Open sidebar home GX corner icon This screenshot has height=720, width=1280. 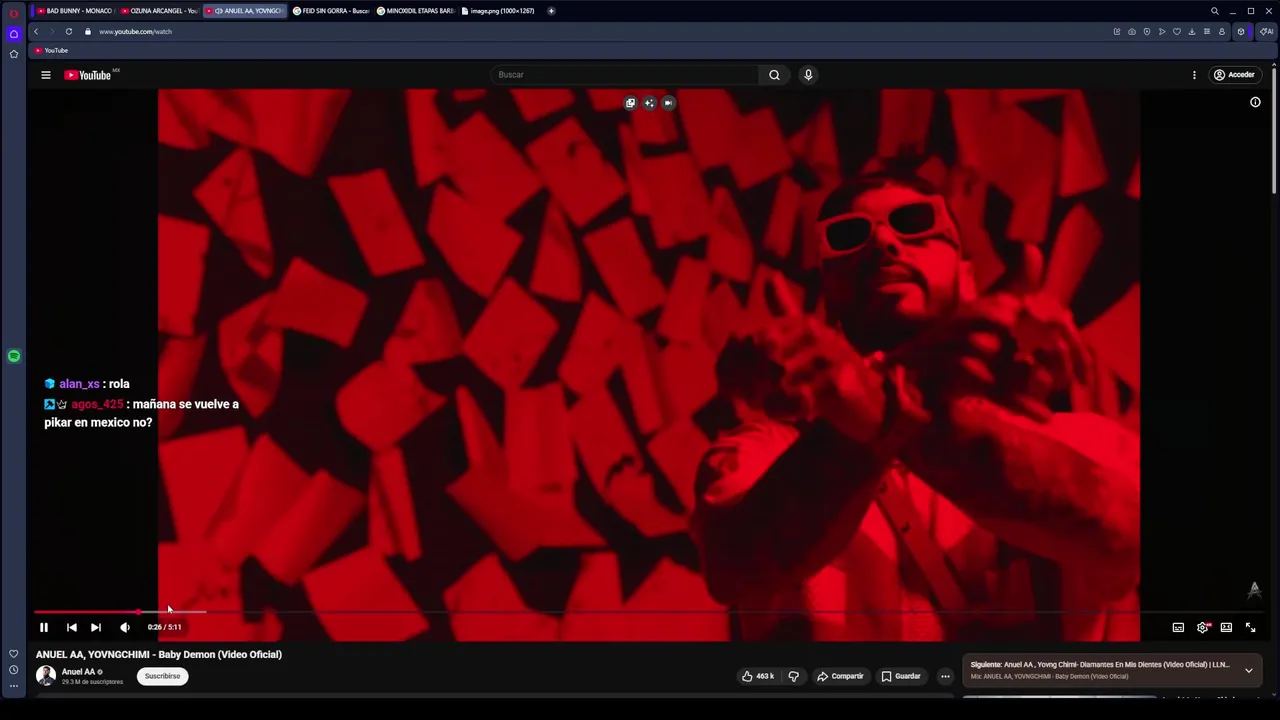click(x=14, y=33)
